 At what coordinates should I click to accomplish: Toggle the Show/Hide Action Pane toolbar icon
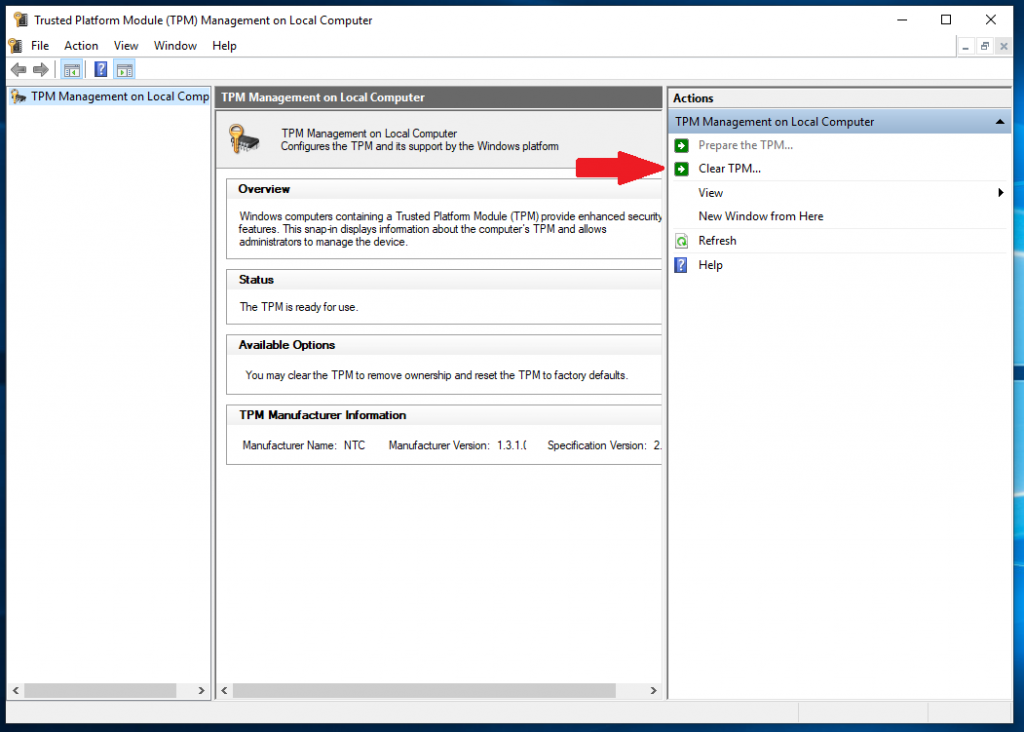tap(124, 69)
